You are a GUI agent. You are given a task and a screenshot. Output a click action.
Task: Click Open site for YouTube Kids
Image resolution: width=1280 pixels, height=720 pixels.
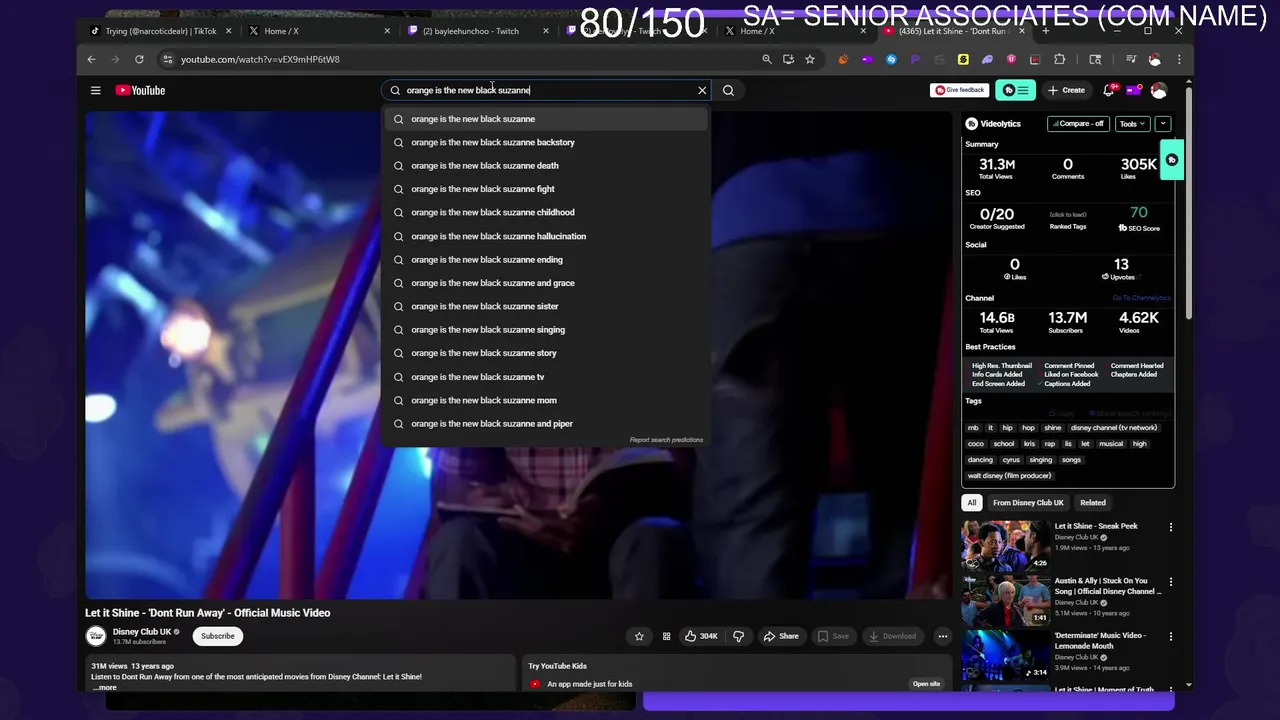click(926, 684)
